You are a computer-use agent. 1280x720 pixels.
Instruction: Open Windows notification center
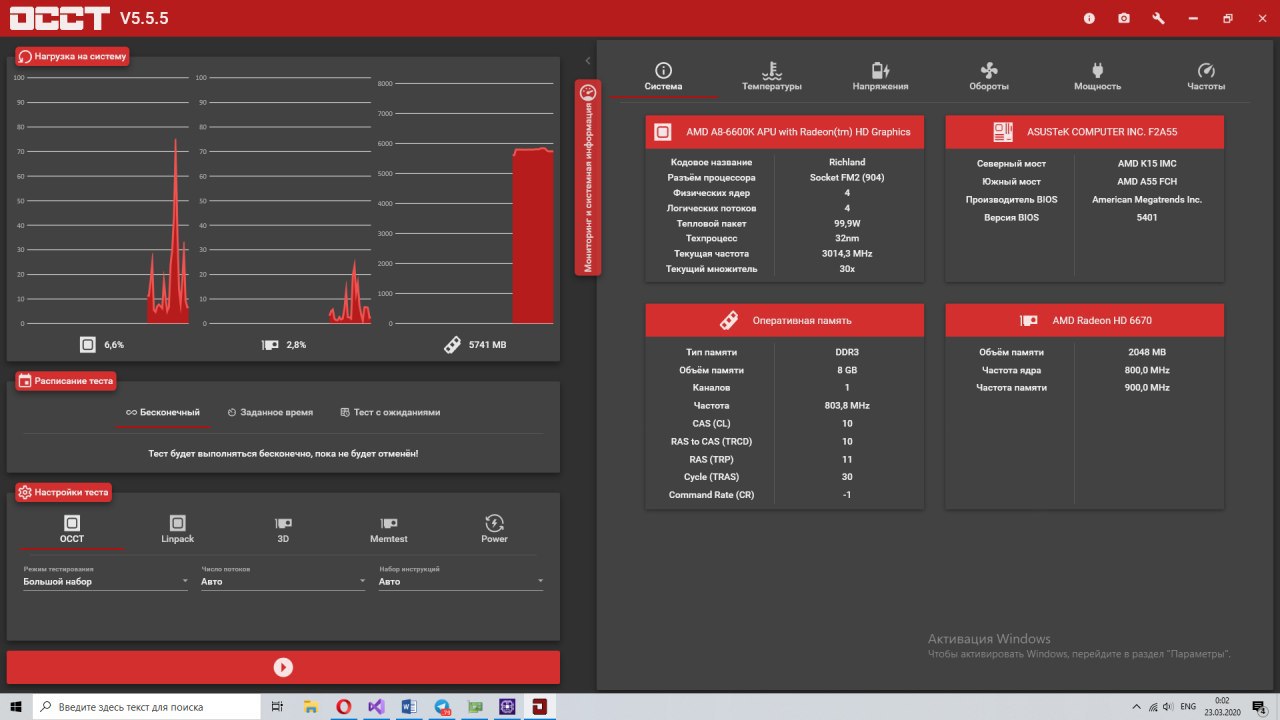coord(1258,706)
